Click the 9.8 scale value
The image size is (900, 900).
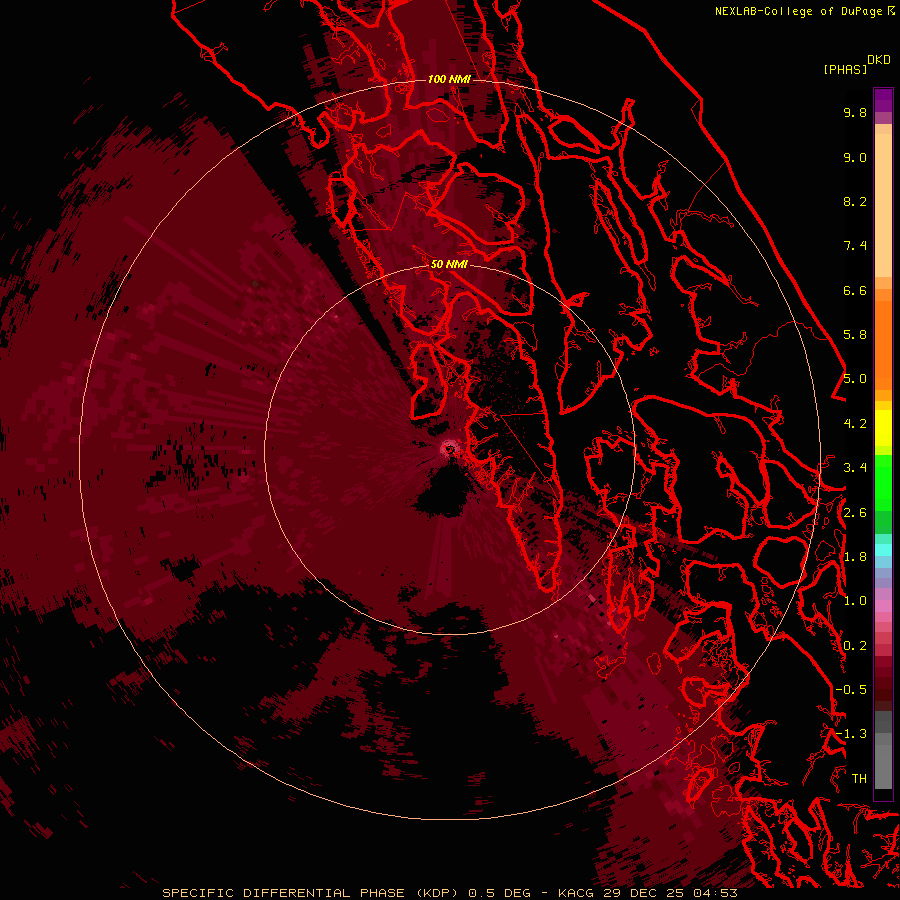coord(855,112)
